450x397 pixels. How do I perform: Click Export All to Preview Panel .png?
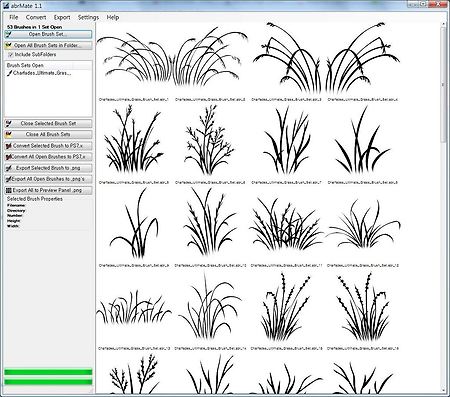coord(48,190)
